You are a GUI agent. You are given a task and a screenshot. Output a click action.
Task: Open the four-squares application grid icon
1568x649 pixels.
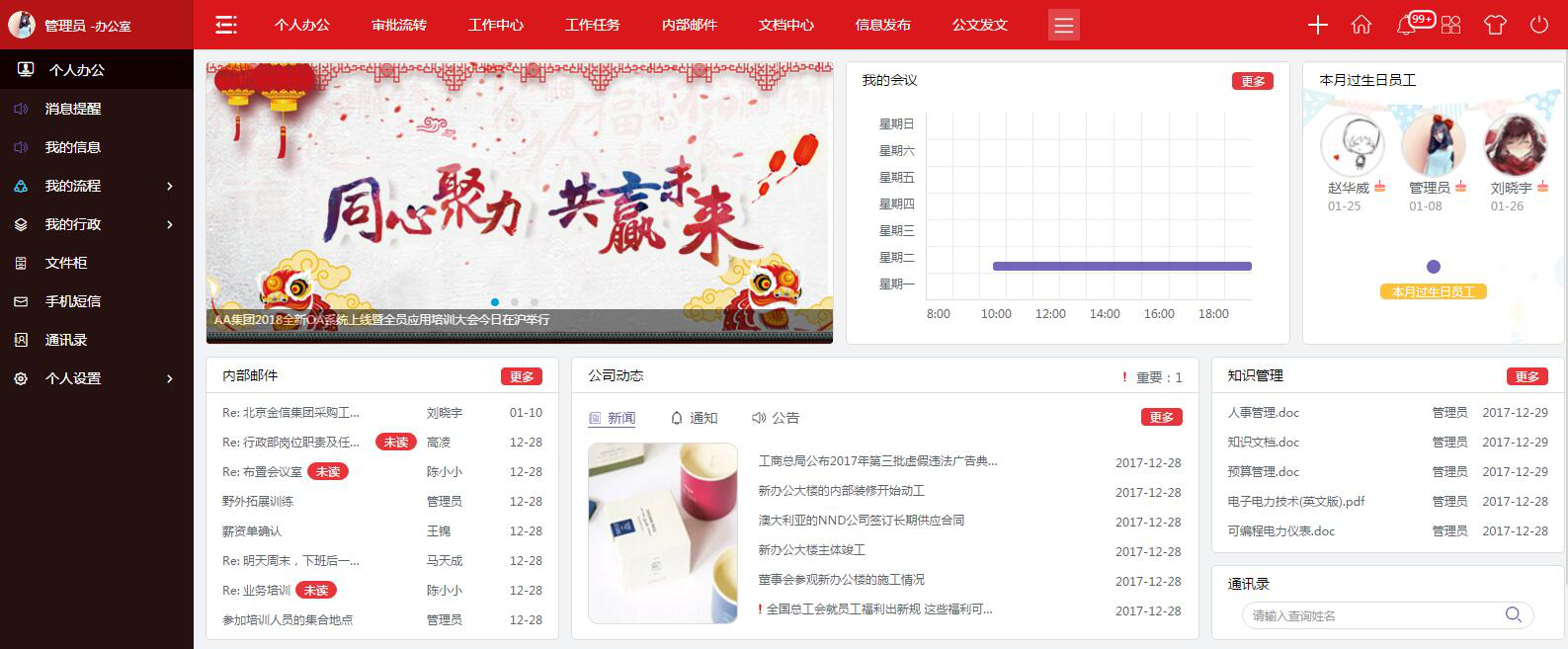coord(1450,25)
